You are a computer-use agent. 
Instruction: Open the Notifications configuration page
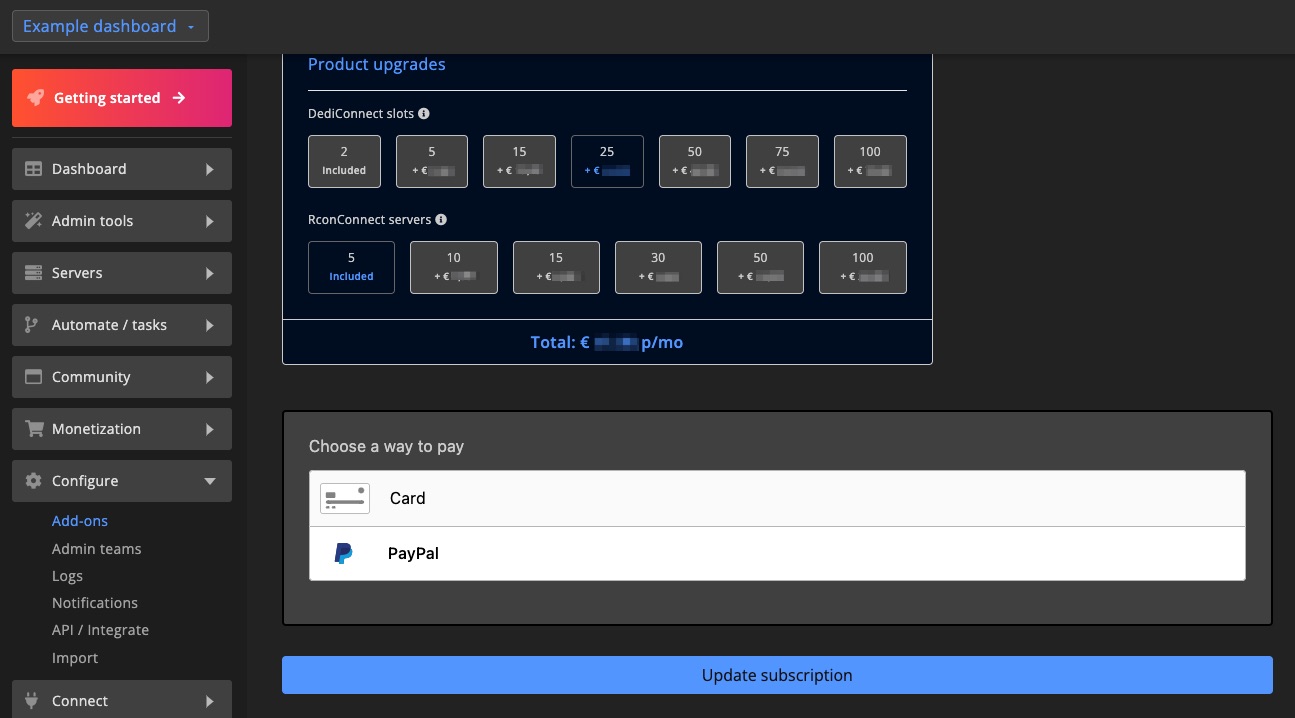coord(94,602)
